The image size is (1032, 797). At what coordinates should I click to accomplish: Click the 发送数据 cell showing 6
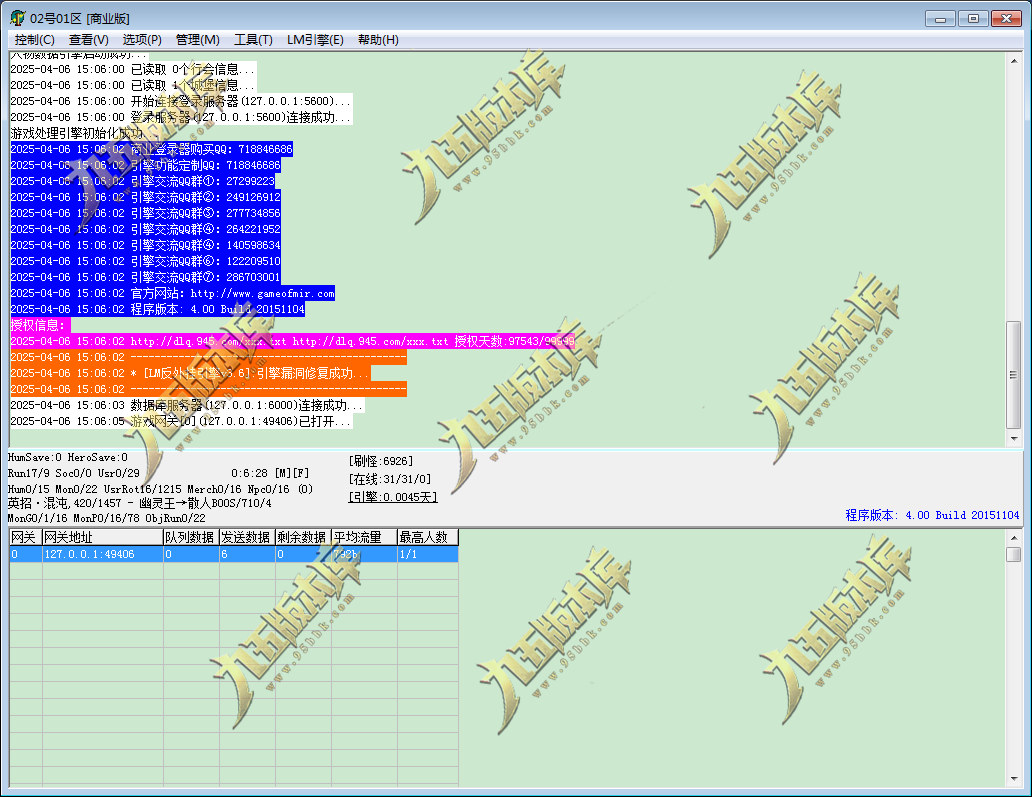click(247, 554)
